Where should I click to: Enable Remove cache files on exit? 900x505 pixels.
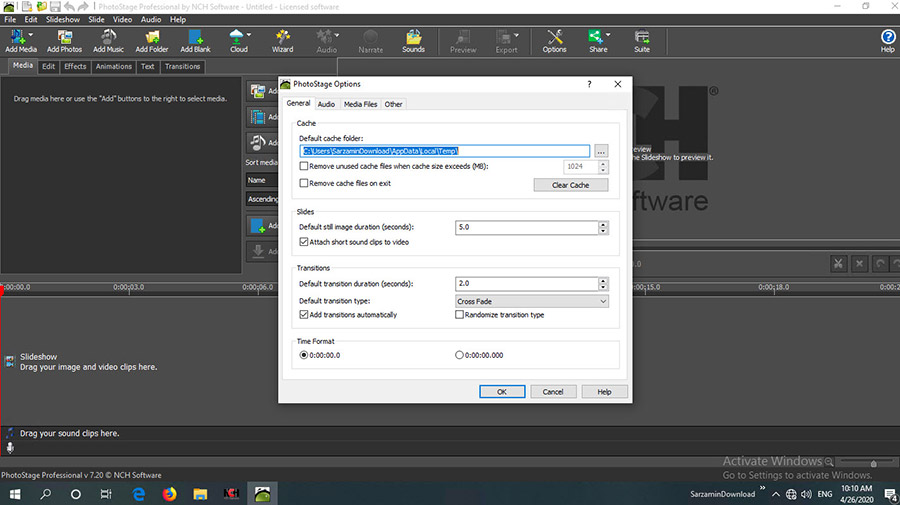(304, 183)
